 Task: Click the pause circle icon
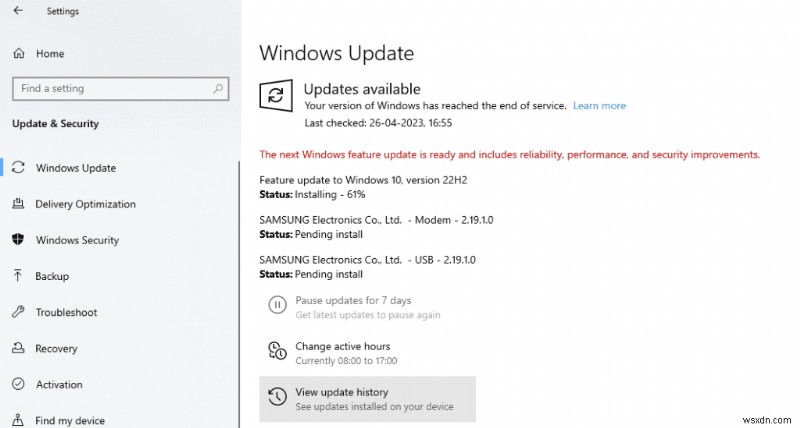tap(278, 305)
